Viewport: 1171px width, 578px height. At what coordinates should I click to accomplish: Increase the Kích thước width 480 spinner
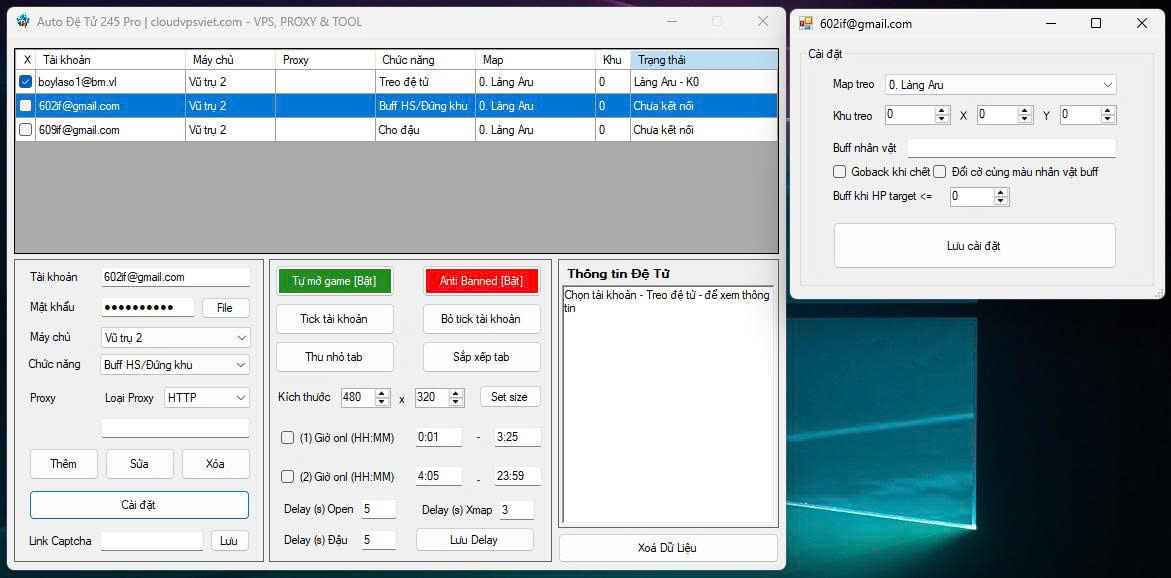tap(382, 393)
